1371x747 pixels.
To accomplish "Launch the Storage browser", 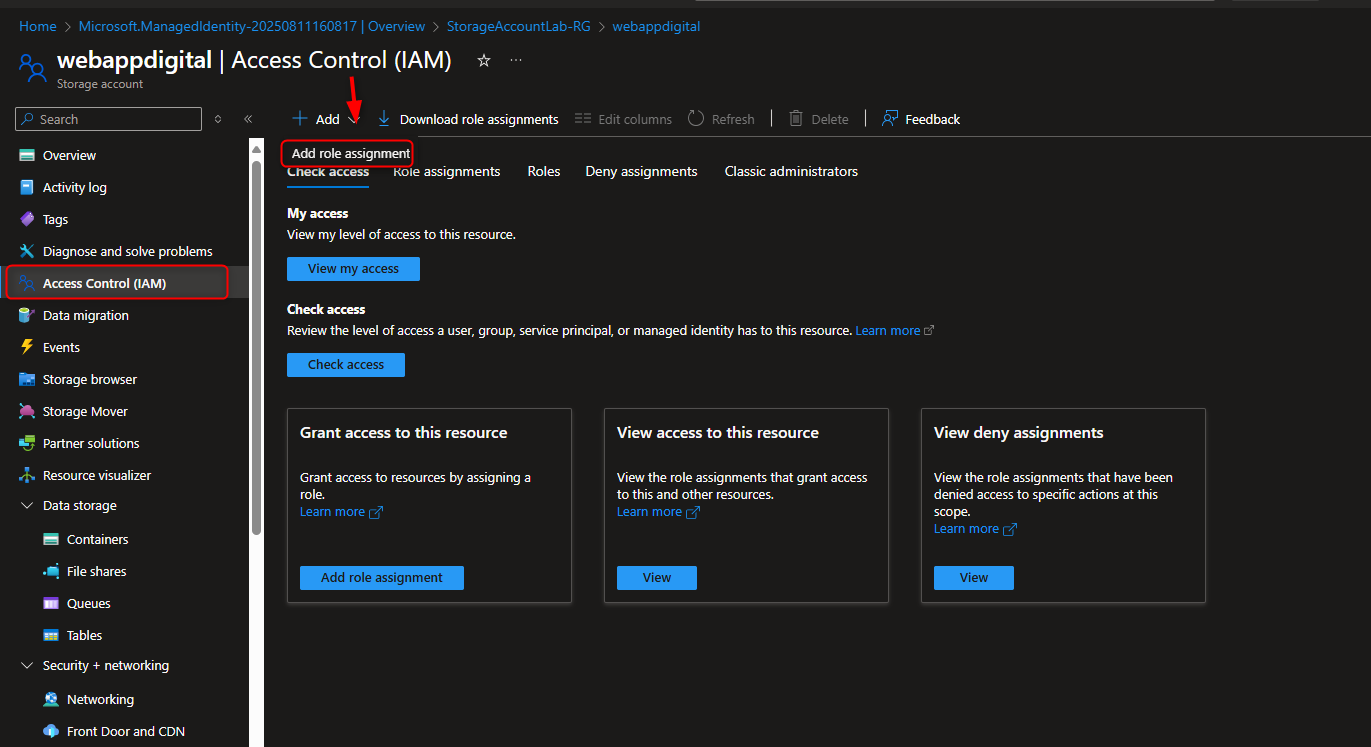I will pyautogui.click(x=91, y=379).
